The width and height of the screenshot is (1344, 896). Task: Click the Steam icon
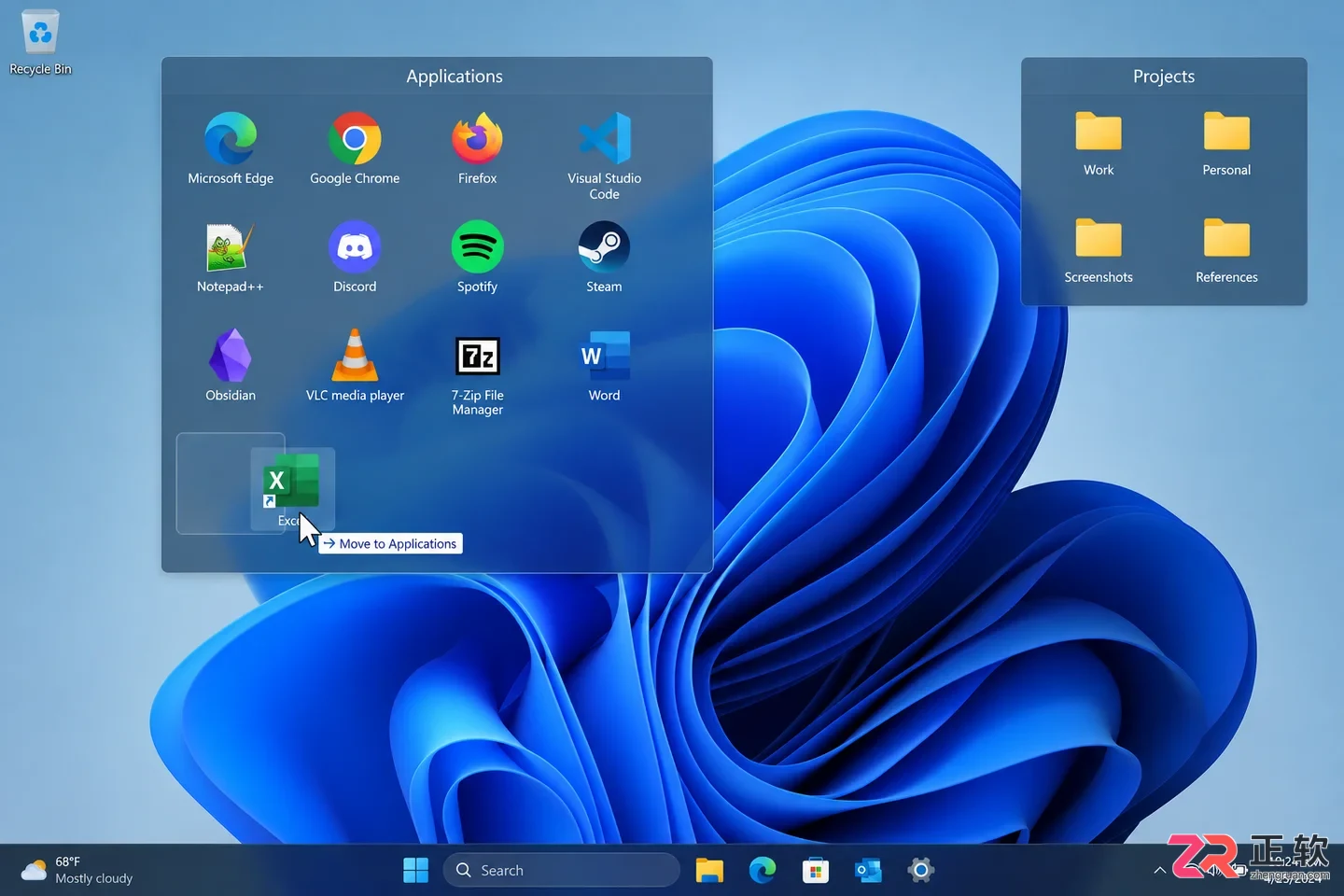point(604,247)
